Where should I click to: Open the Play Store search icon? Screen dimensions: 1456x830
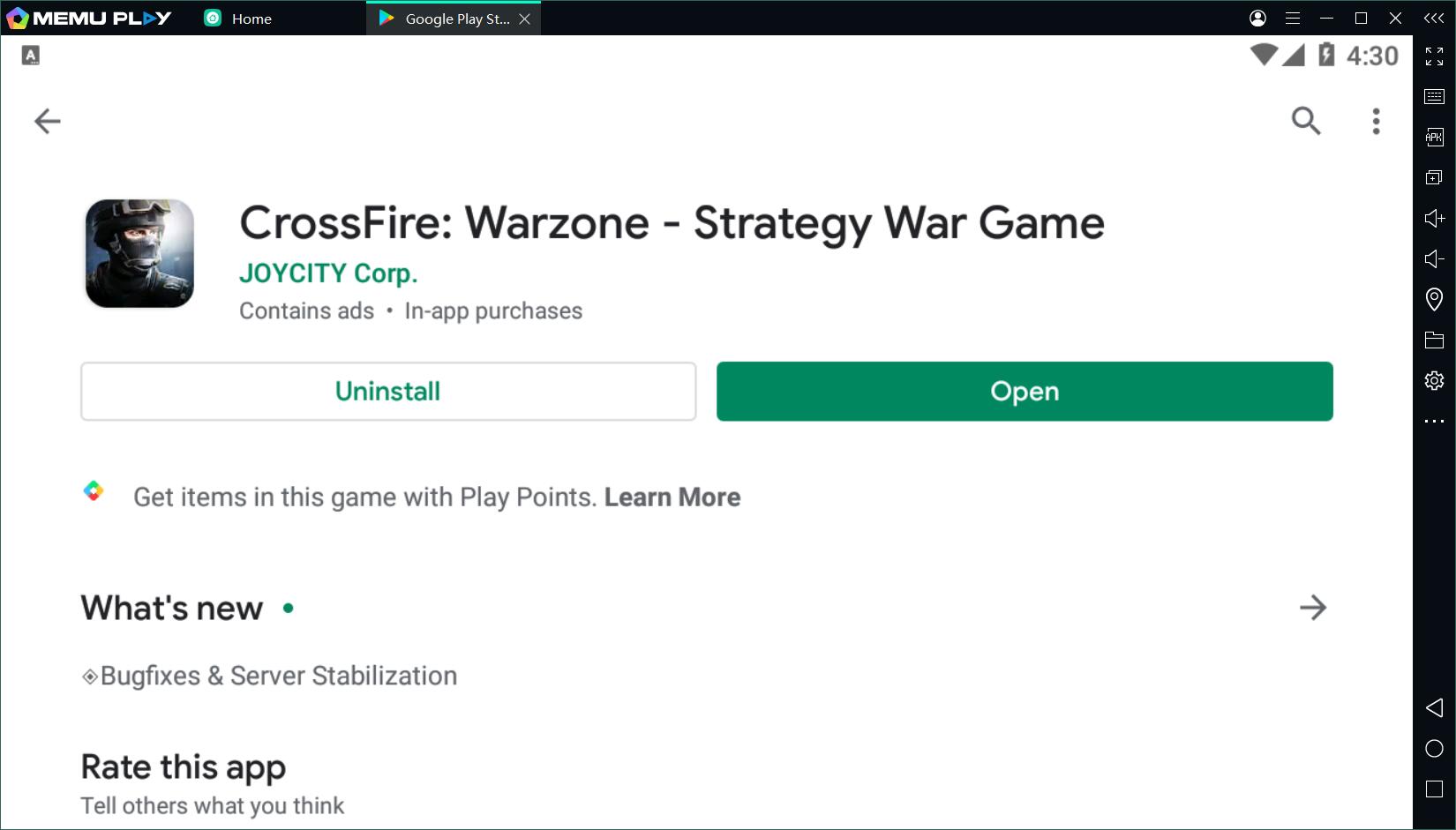(x=1305, y=121)
